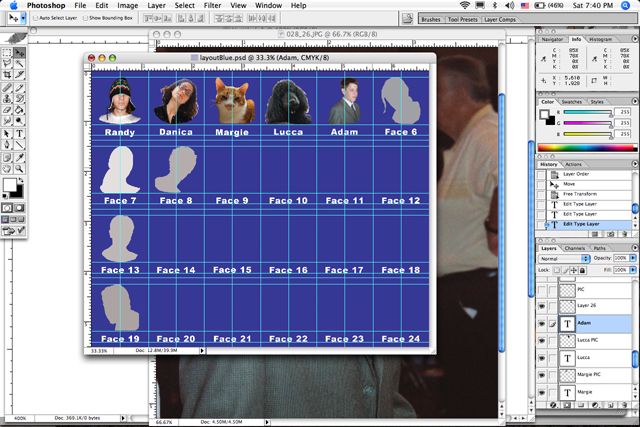Image resolution: width=640 pixels, height=427 pixels.
Task: Click Jump to ImageReady button
Action: pyautogui.click(x=13, y=231)
